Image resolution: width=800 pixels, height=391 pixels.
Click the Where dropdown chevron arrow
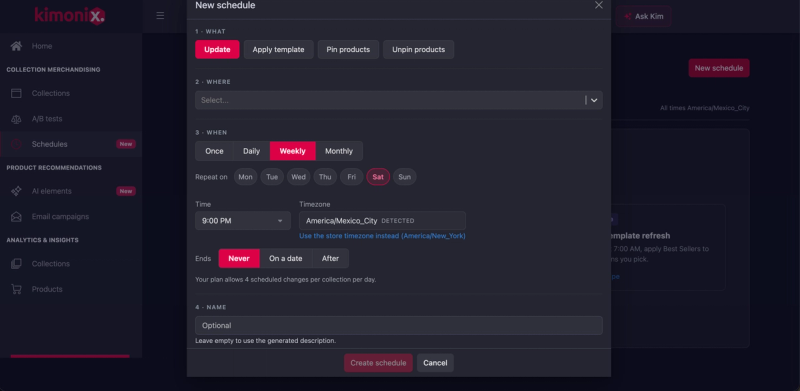pos(594,100)
